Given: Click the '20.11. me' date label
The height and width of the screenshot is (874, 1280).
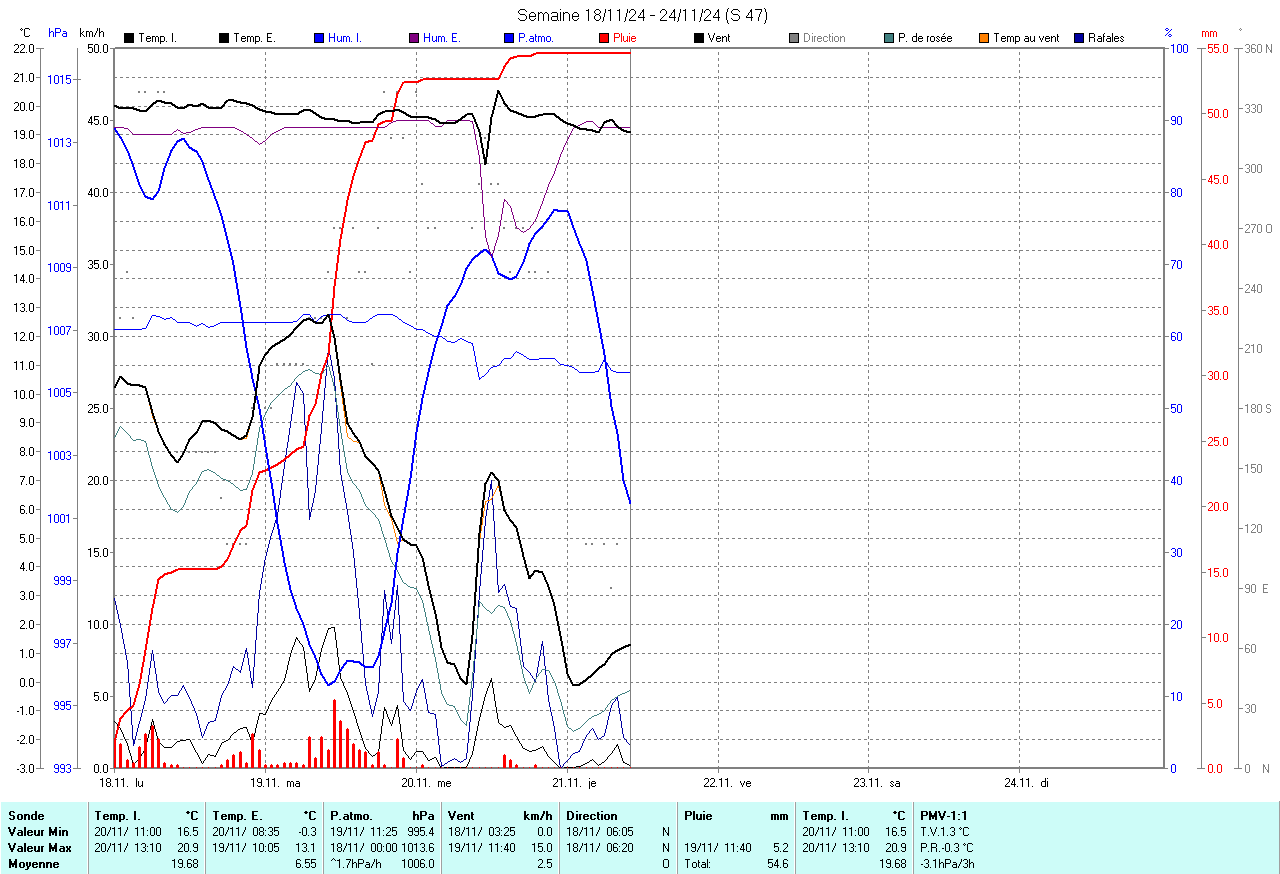Looking at the screenshot, I should [x=426, y=783].
